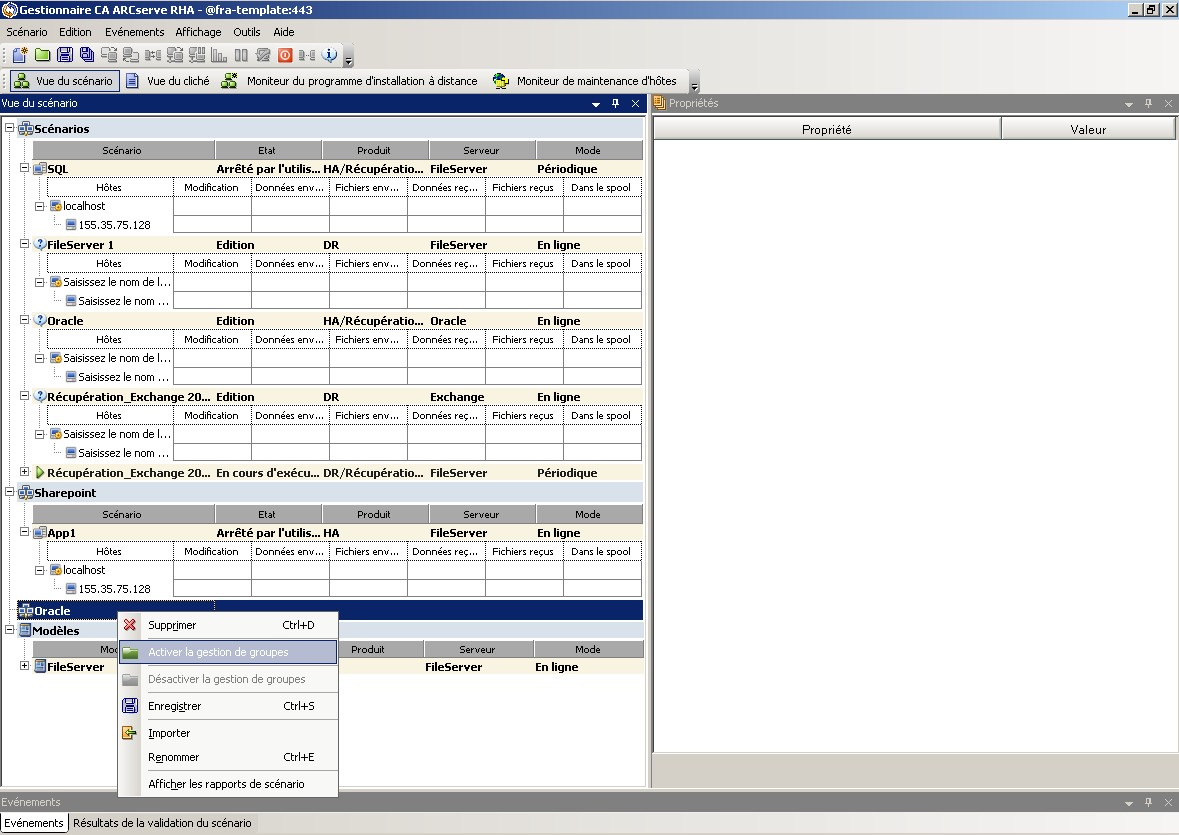
Task: Switch to Vue du cliché view
Action: pyautogui.click(x=168, y=81)
